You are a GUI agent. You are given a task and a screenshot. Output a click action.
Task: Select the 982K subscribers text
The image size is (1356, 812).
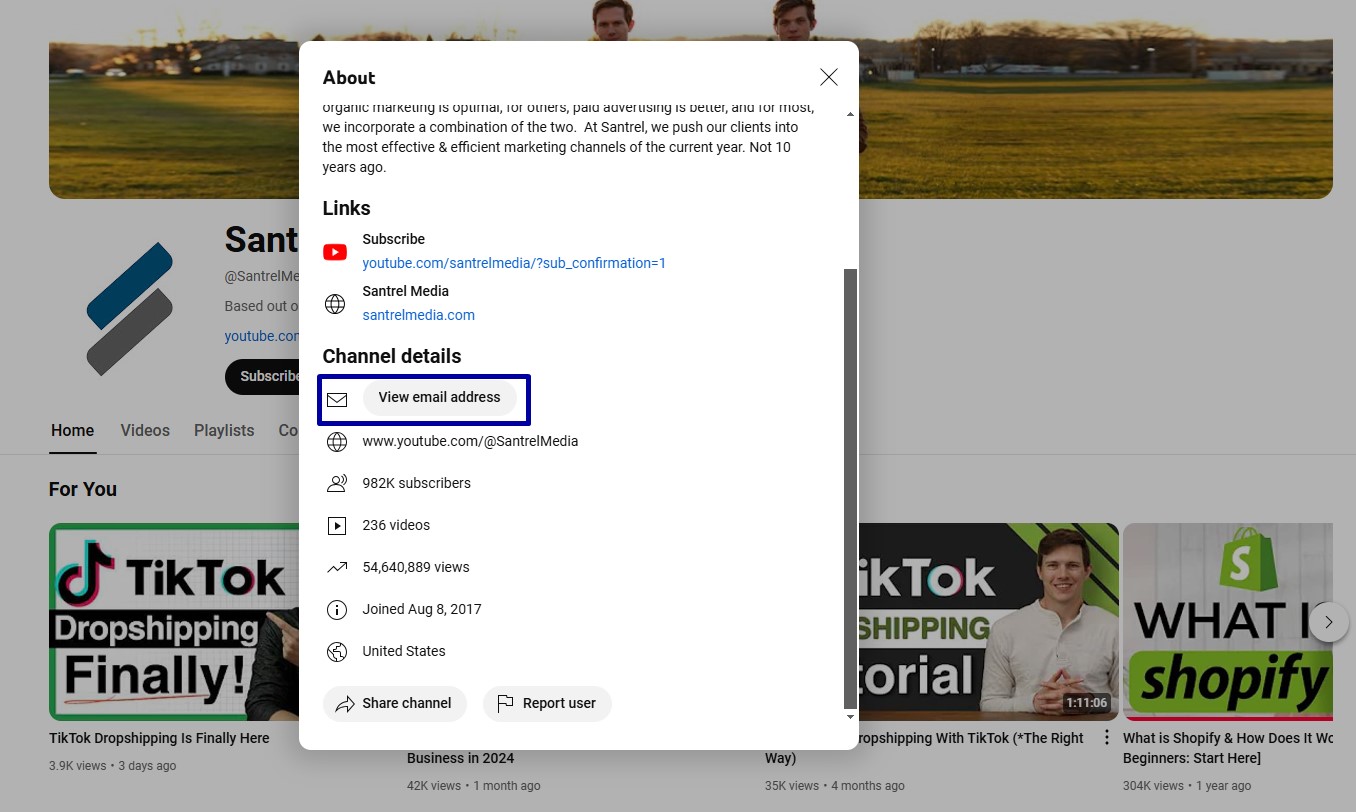(416, 483)
